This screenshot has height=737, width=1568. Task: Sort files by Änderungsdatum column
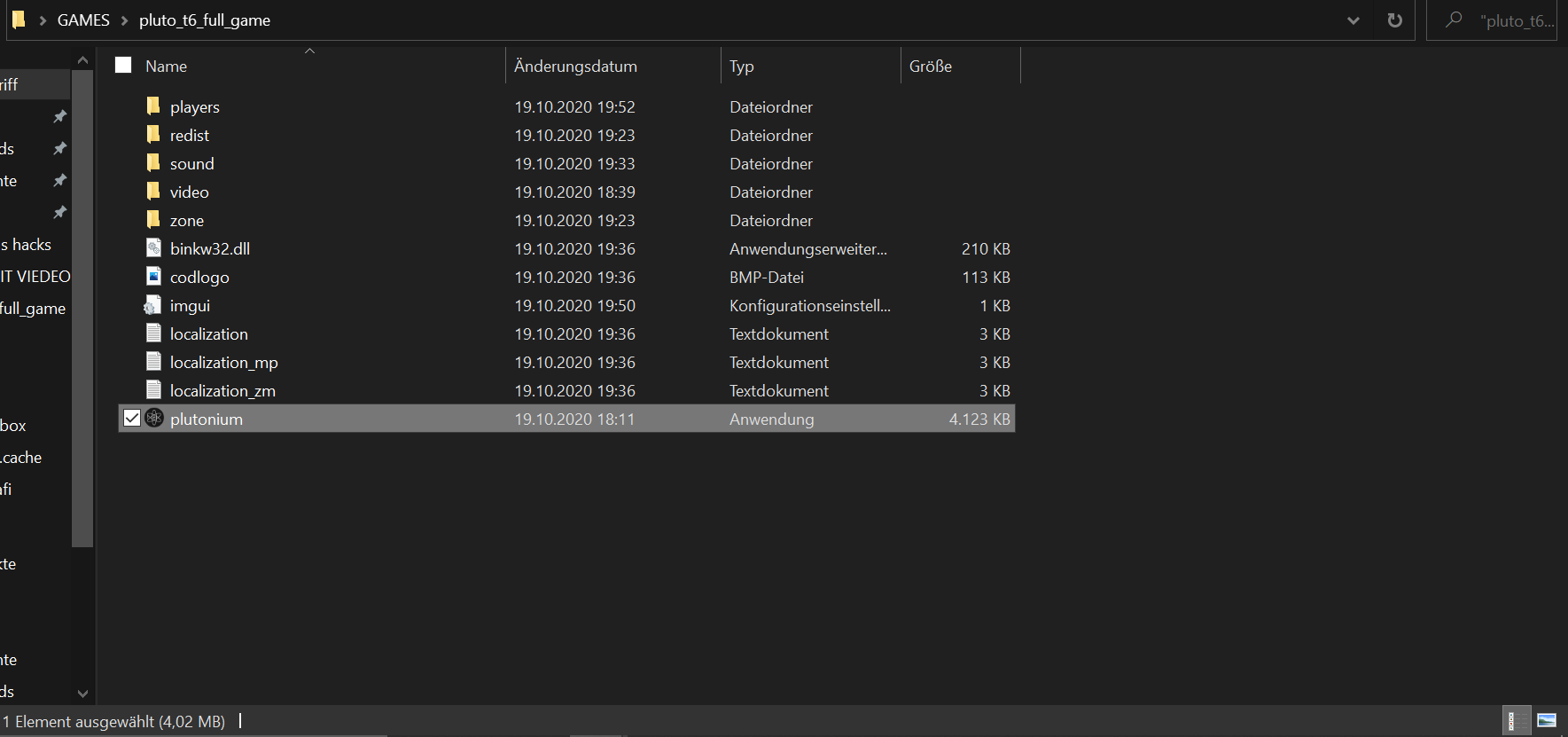point(575,67)
